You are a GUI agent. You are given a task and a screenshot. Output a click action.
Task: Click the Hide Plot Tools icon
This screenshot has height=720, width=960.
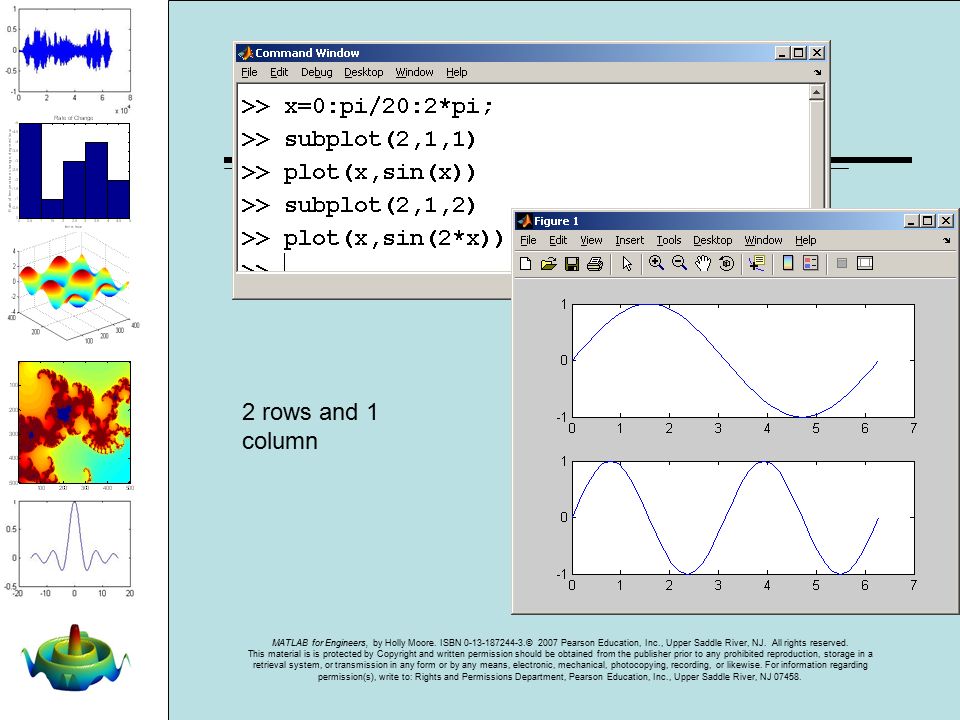click(842, 263)
